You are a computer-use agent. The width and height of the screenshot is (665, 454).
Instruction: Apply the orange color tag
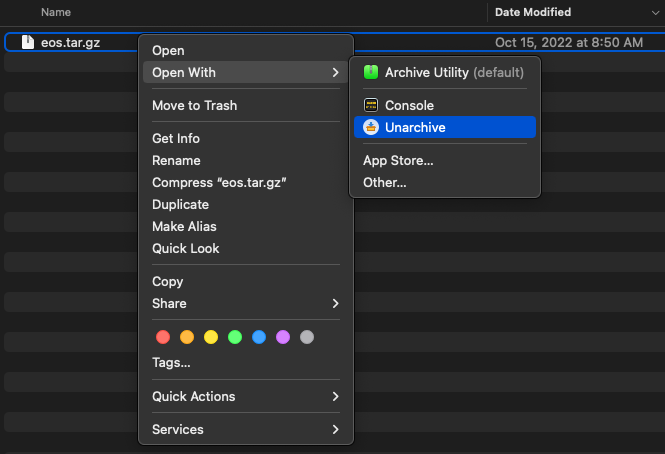[187, 337]
